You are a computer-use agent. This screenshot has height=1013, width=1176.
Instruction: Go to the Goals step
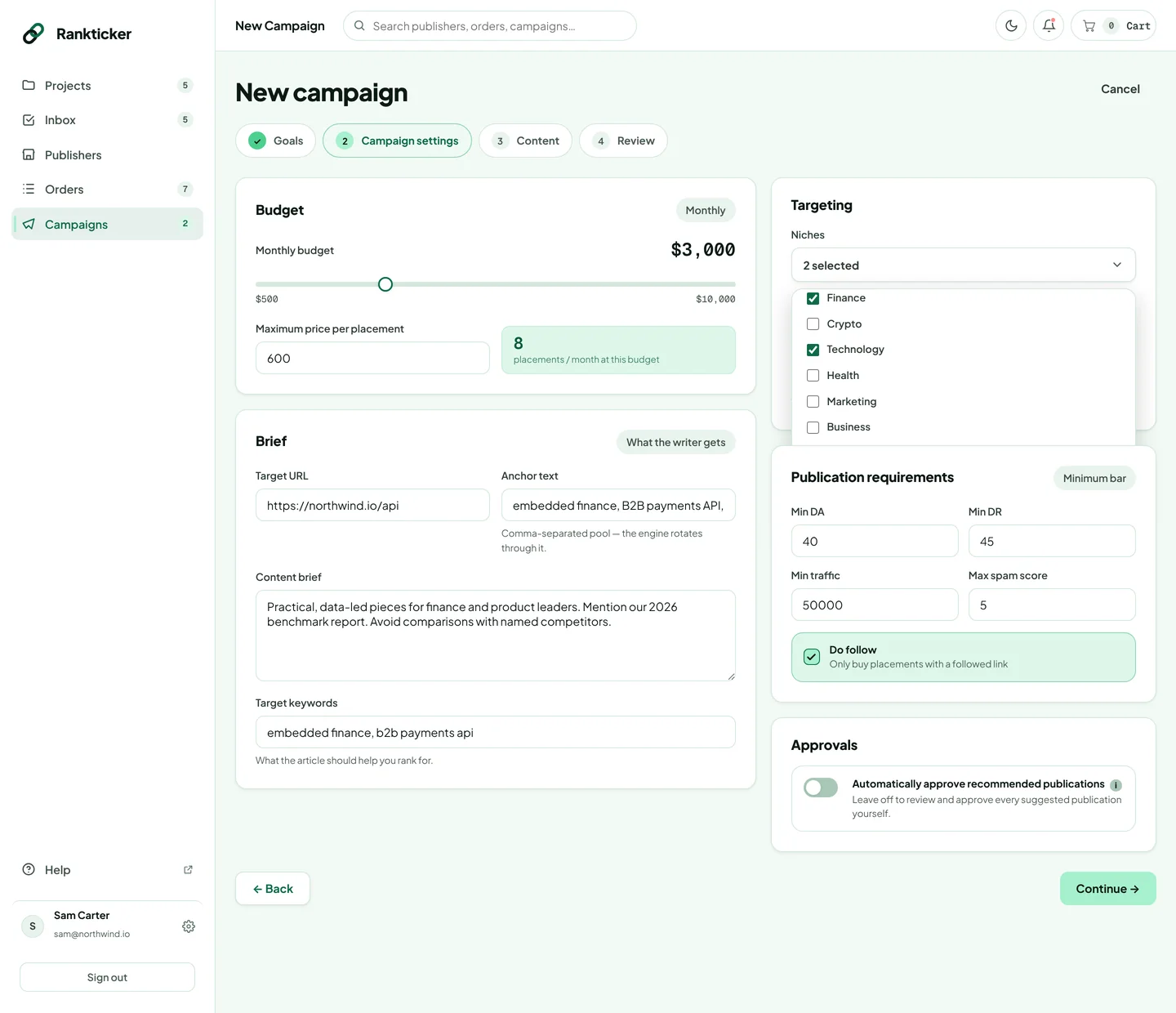pos(276,141)
